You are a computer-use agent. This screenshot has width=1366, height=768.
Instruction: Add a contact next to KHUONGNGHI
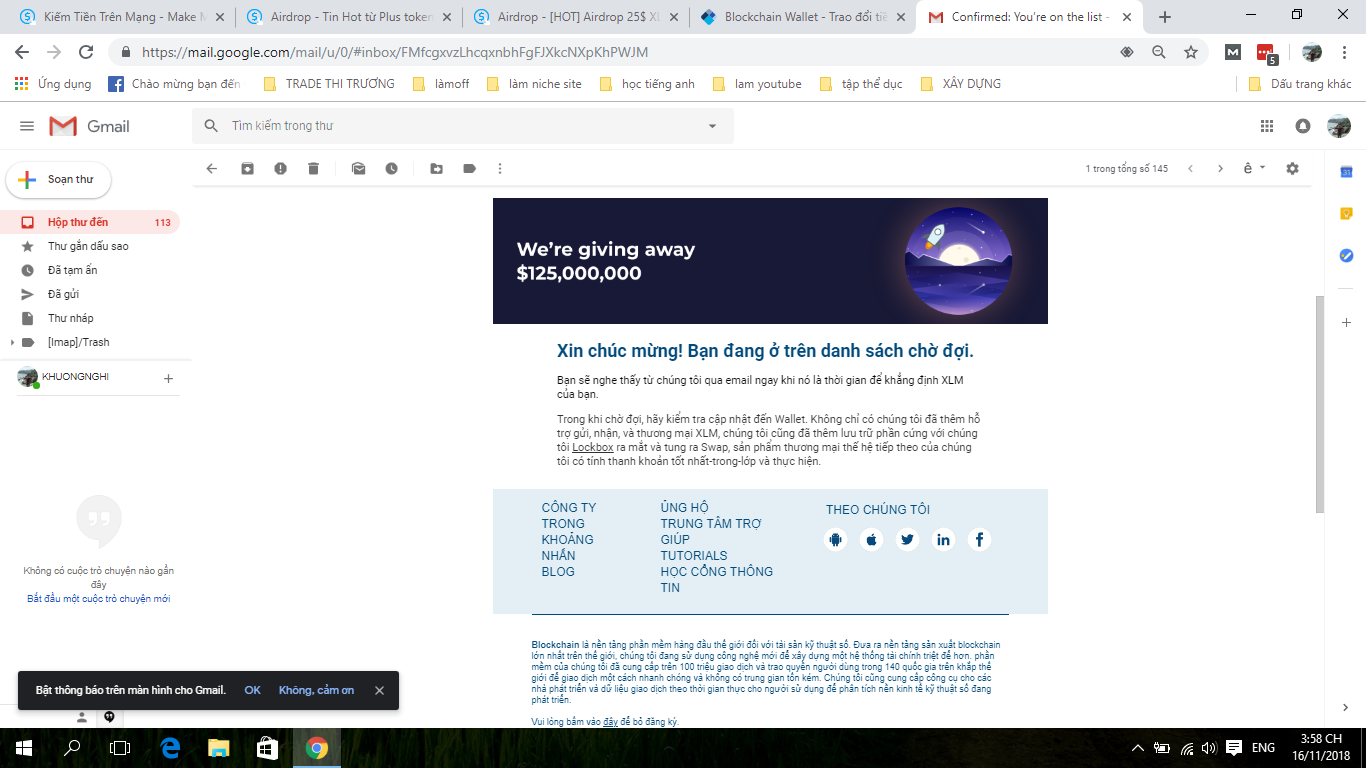[x=168, y=378]
